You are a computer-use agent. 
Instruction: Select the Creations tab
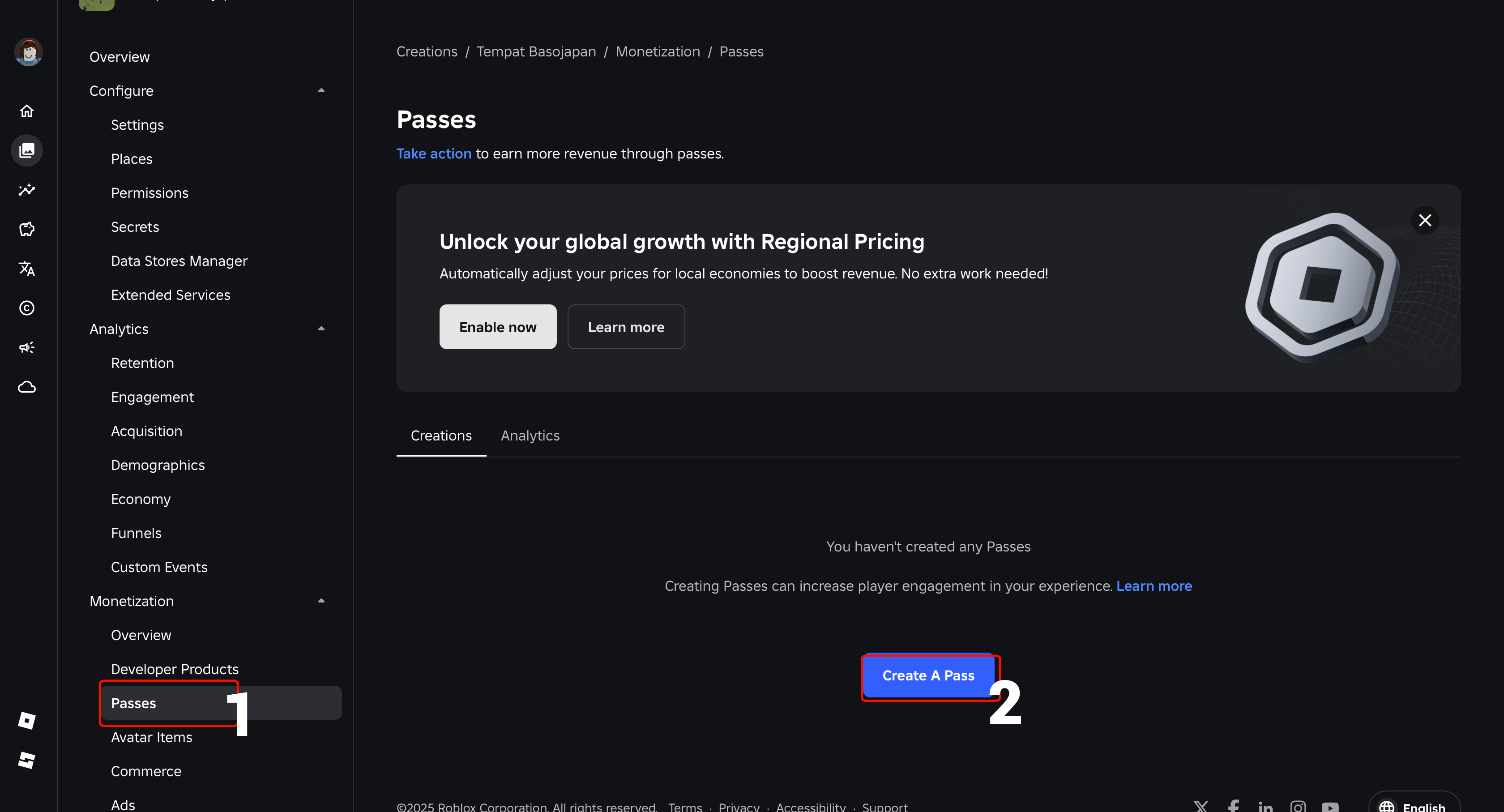[x=441, y=436]
